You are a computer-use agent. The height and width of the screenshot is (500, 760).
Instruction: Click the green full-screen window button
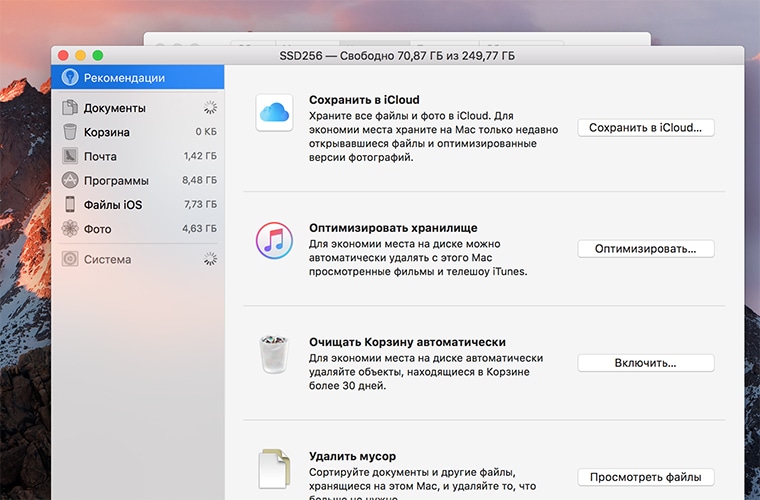point(98,55)
